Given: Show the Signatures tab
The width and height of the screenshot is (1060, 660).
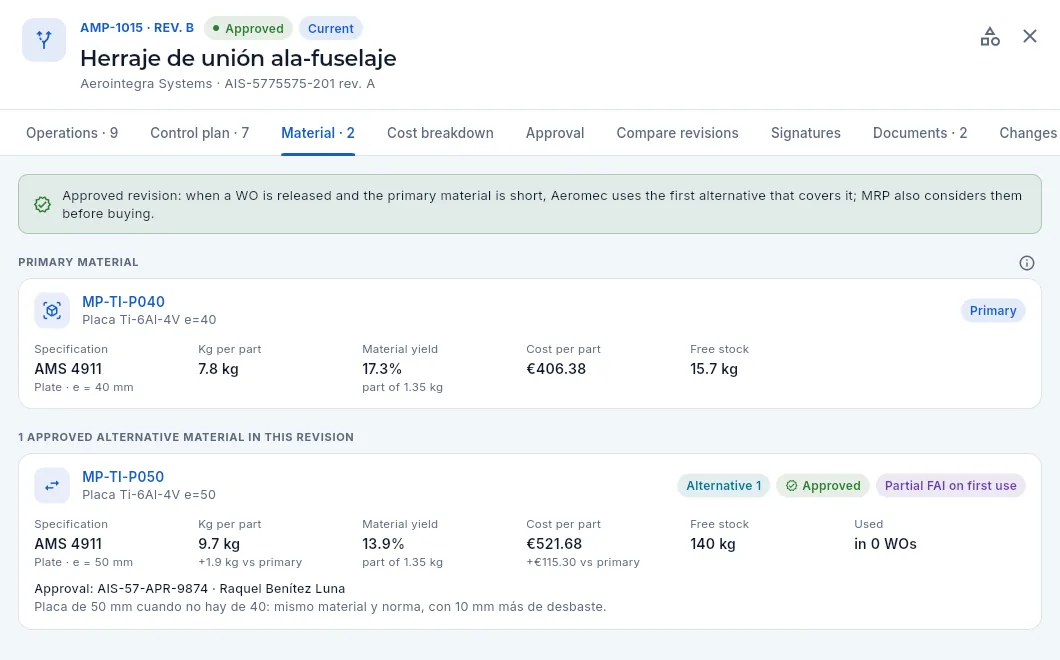Looking at the screenshot, I should pos(806,133).
